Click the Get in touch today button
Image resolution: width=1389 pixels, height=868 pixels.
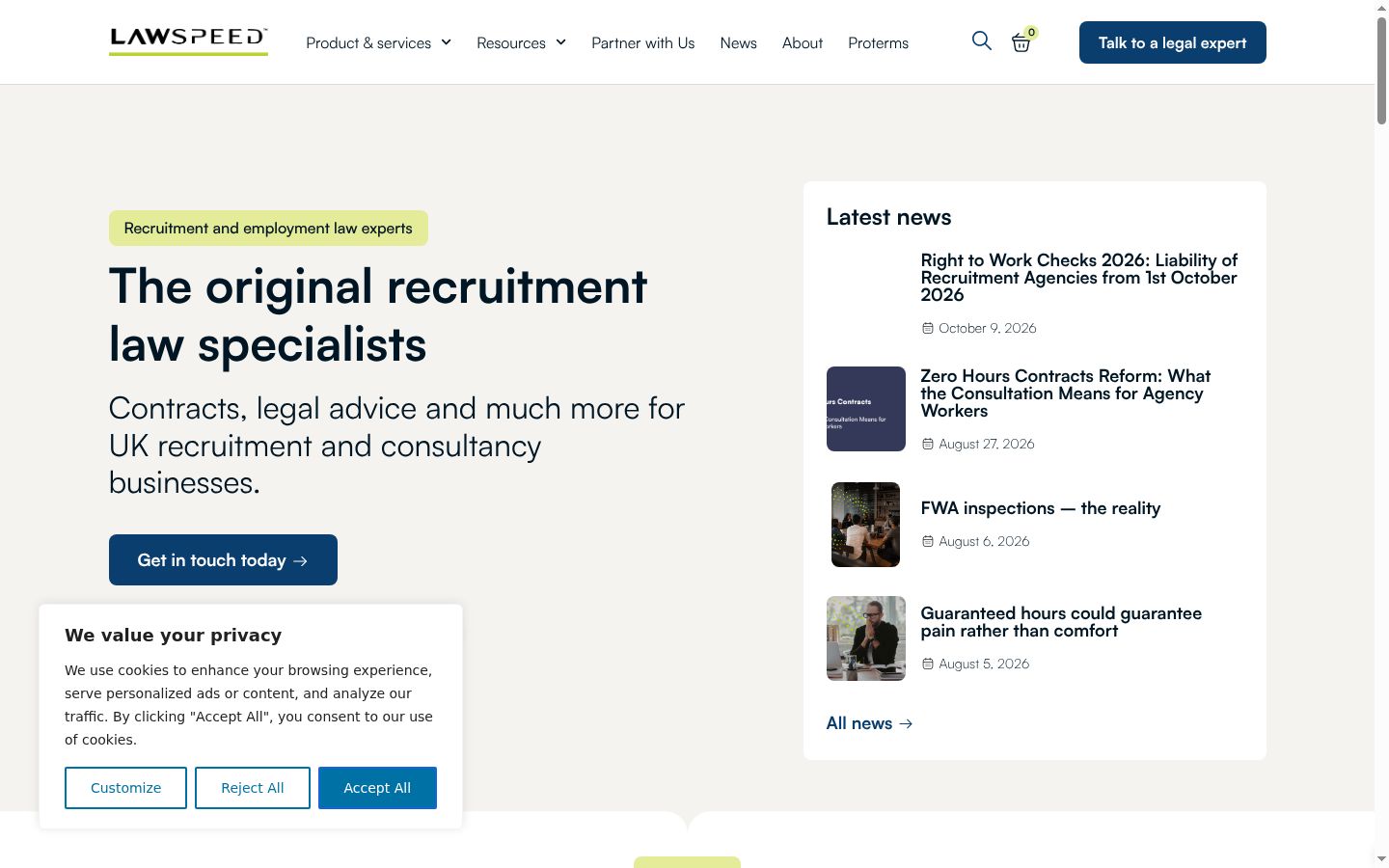pyautogui.click(x=223, y=559)
